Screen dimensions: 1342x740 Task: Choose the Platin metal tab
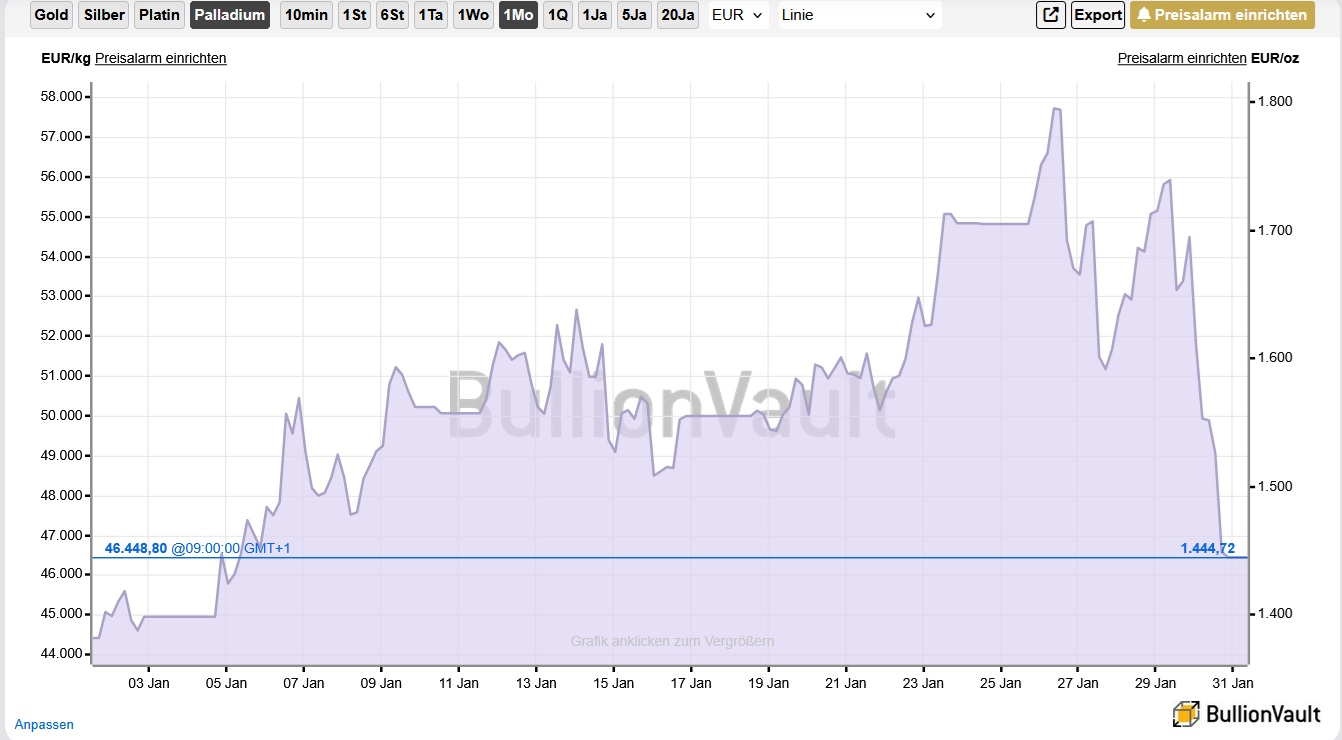[159, 15]
